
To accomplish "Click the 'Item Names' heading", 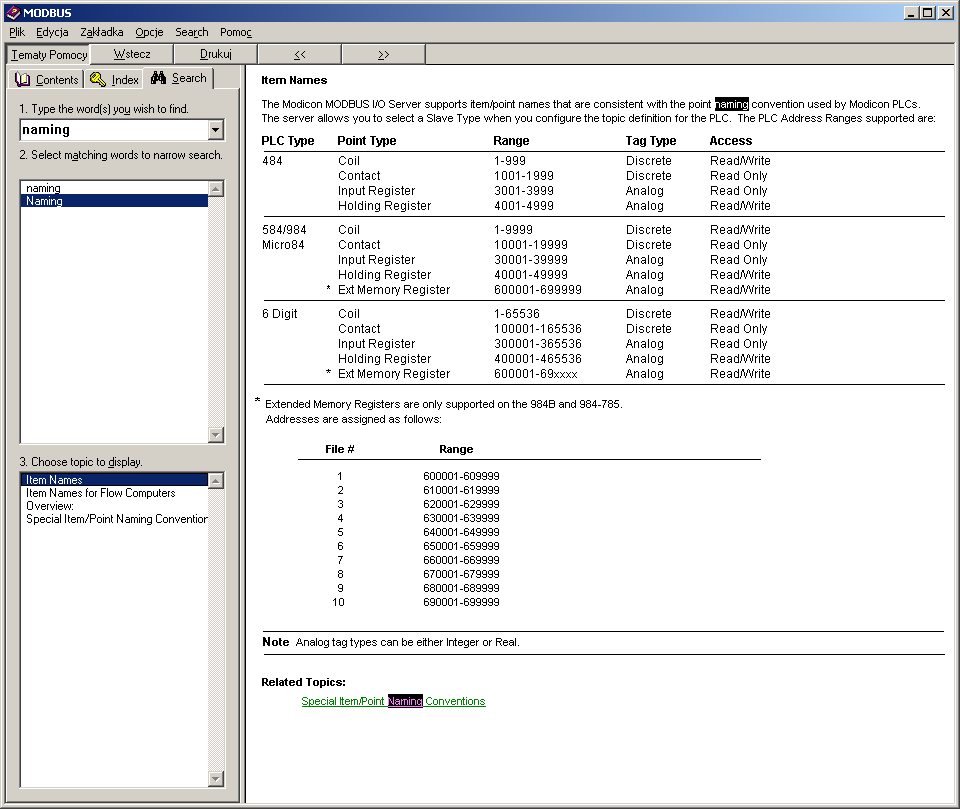I will click(x=294, y=80).
